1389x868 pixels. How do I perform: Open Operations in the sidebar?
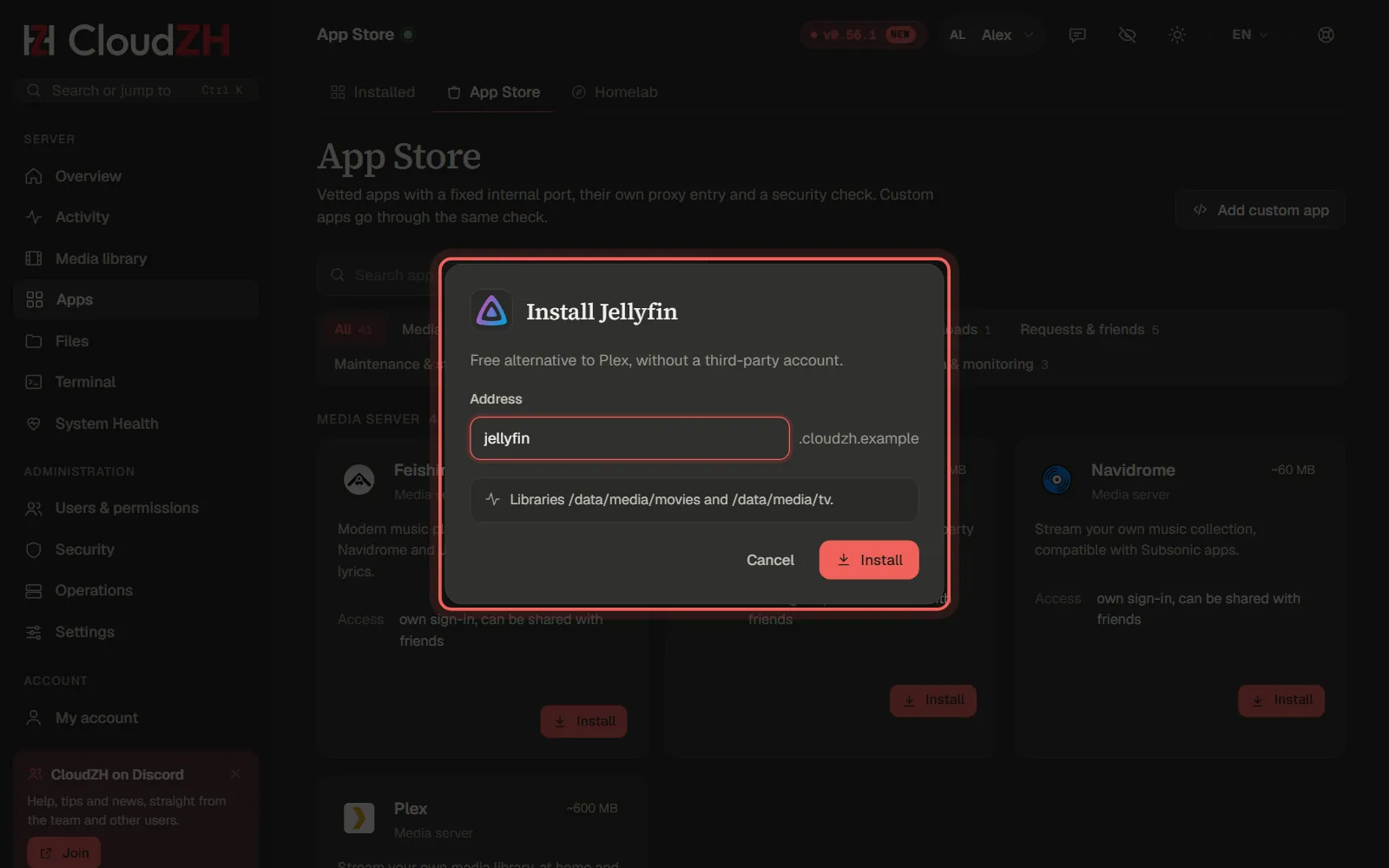click(x=136, y=590)
